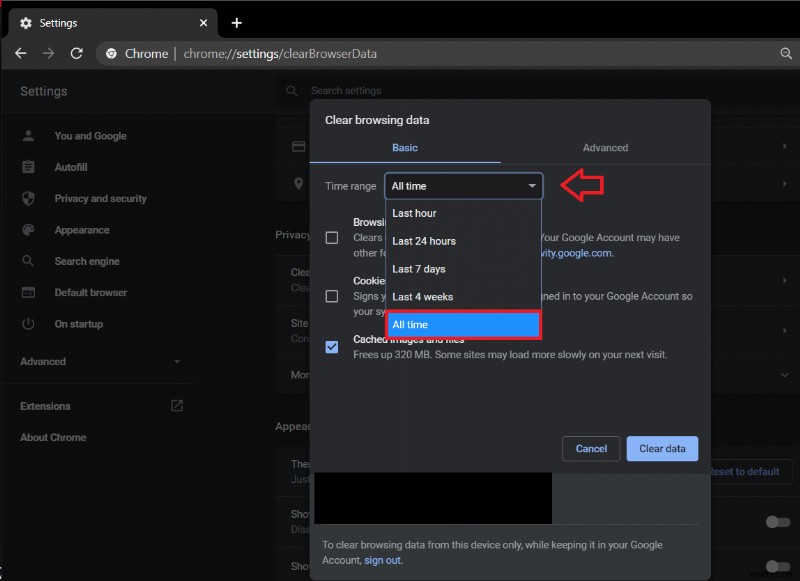This screenshot has height=581, width=800.
Task: Reload the page with the refresh icon
Action: coord(76,53)
